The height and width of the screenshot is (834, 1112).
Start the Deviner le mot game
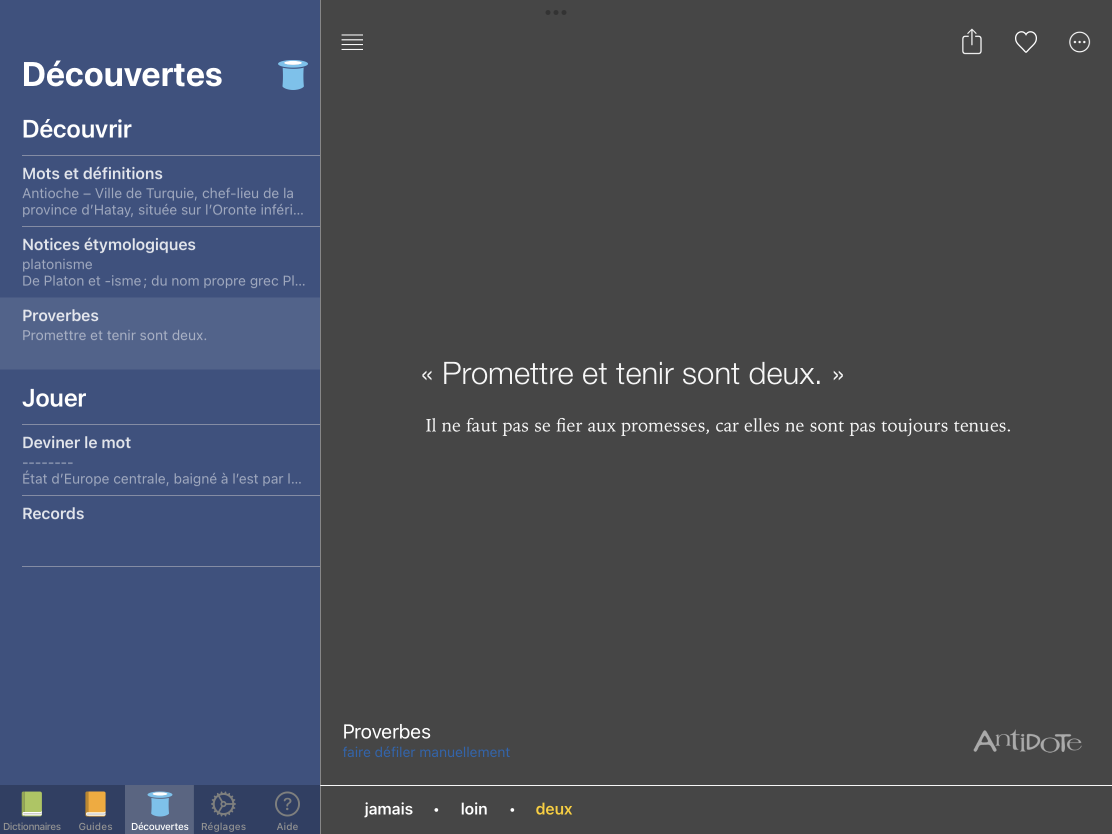coord(160,460)
